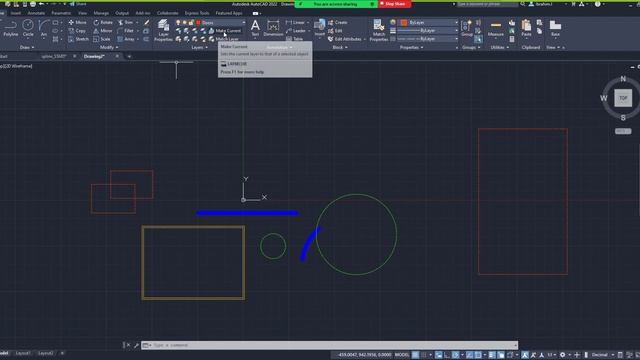Open the Express Tools ribbon tab
The image size is (640, 360).
(x=197, y=13)
